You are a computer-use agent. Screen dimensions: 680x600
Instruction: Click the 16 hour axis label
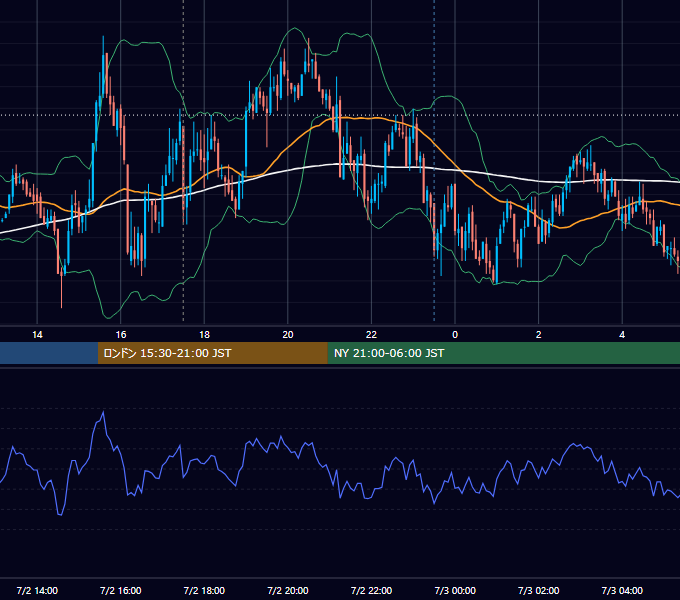121,335
